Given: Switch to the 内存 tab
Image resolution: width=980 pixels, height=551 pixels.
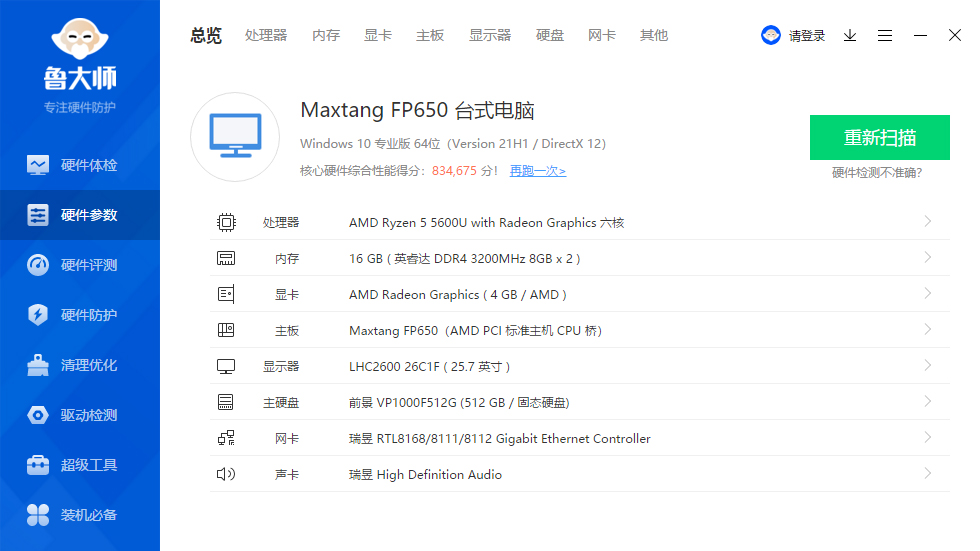Looking at the screenshot, I should point(326,36).
